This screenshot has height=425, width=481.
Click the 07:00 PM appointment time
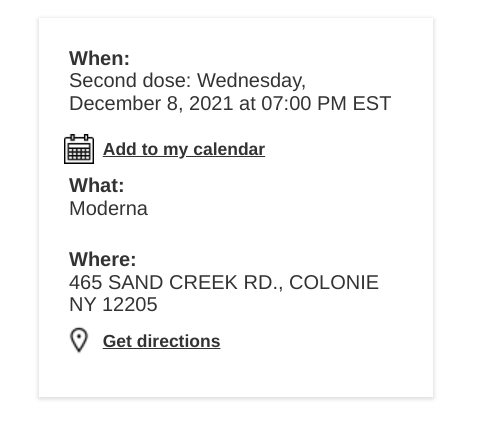pos(304,103)
